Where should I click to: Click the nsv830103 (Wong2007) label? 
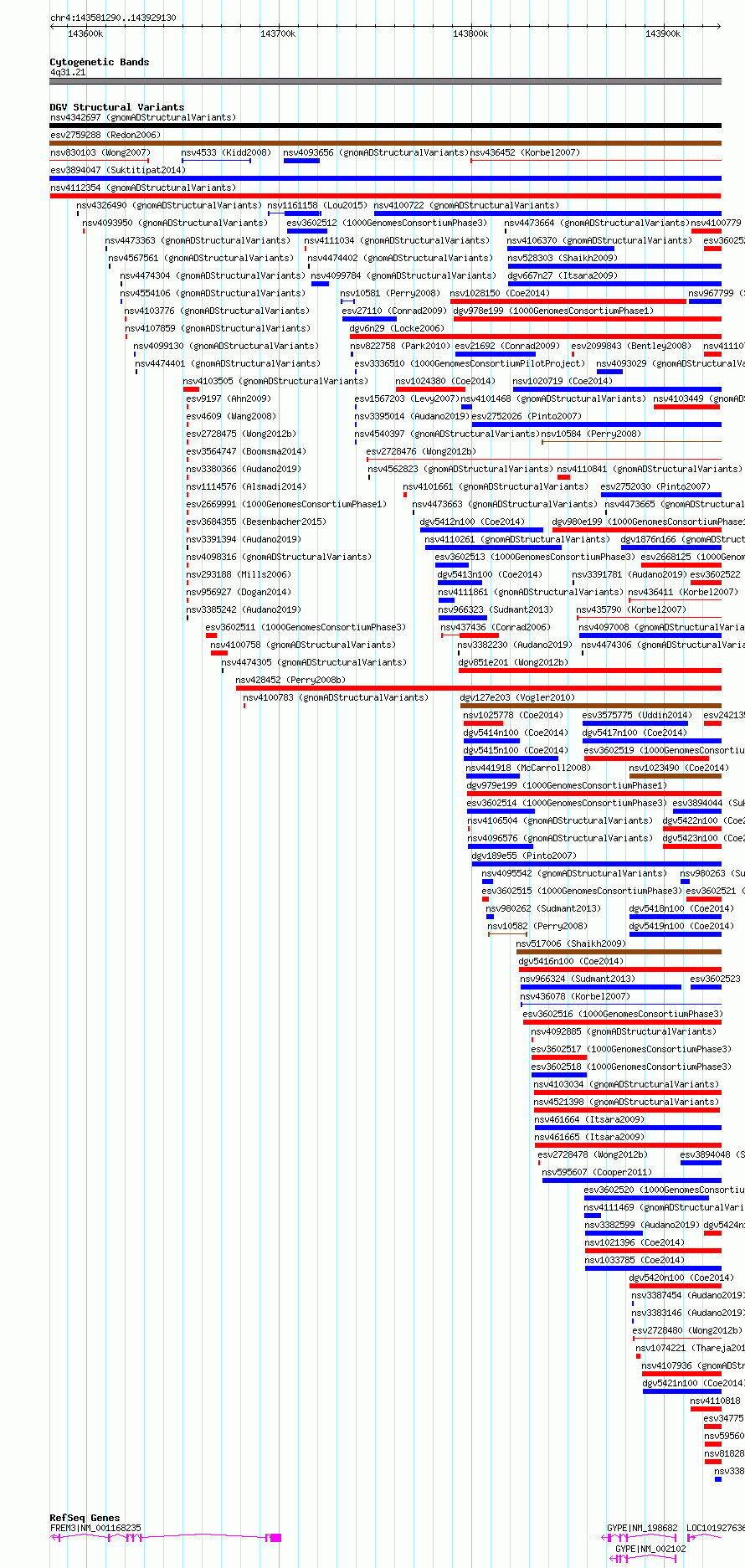tap(100, 152)
